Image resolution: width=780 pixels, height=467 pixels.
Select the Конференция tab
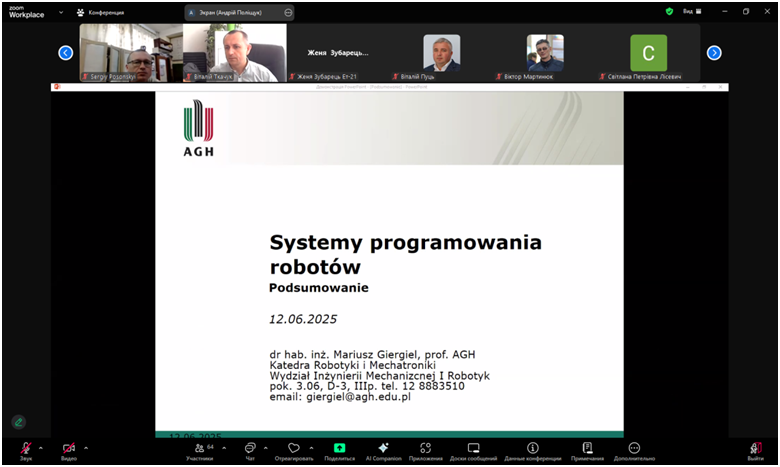pyautogui.click(x=100, y=12)
